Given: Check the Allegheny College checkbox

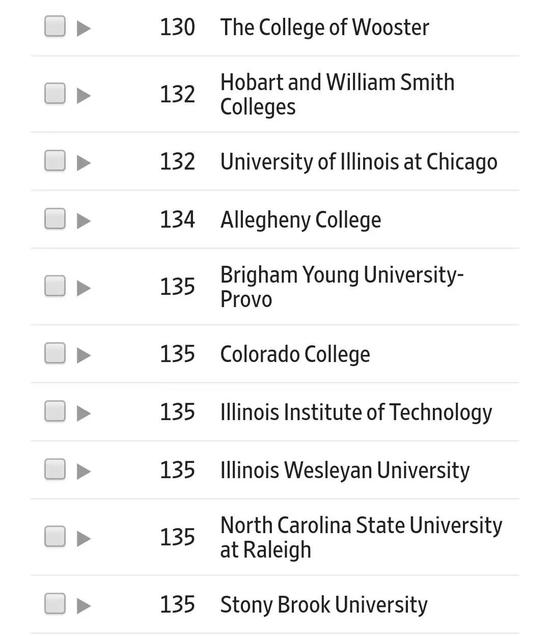Looking at the screenshot, I should [55, 219].
